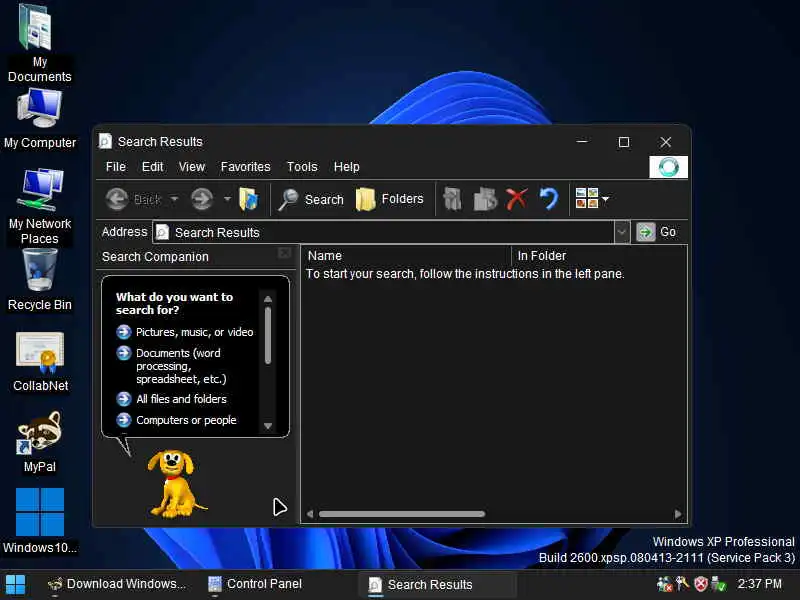The width and height of the screenshot is (800, 600).
Task: Open the File menu
Action: click(x=116, y=167)
